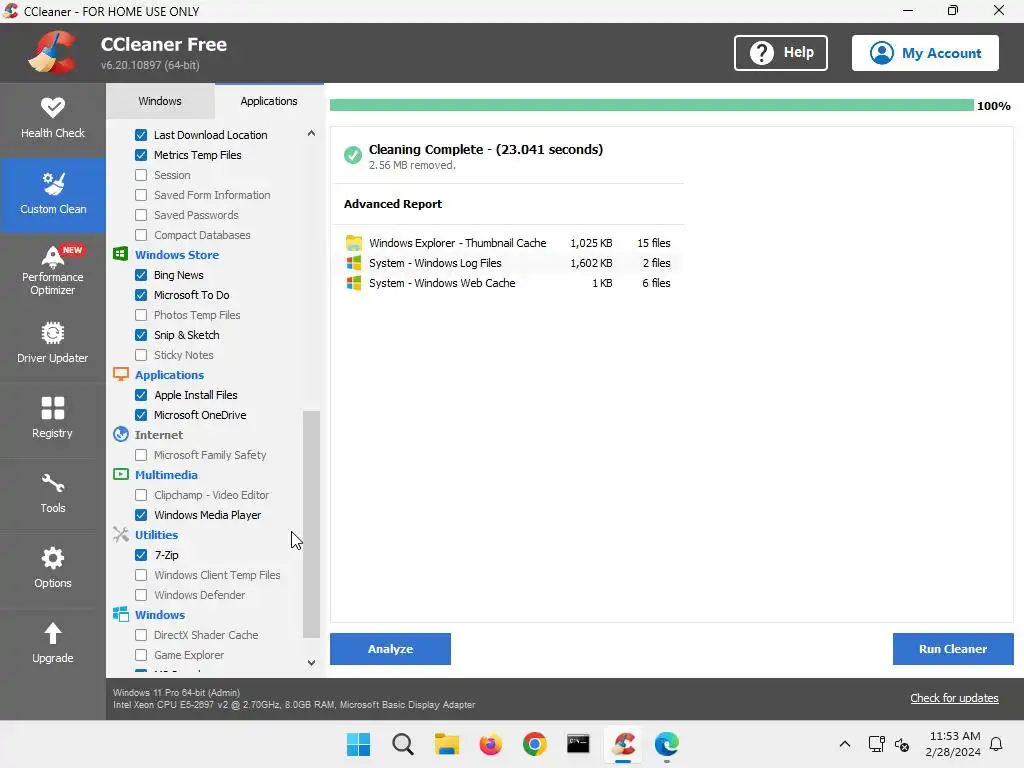The height and width of the screenshot is (768, 1024).
Task: Check Saved Passwords option
Action: 141,215
